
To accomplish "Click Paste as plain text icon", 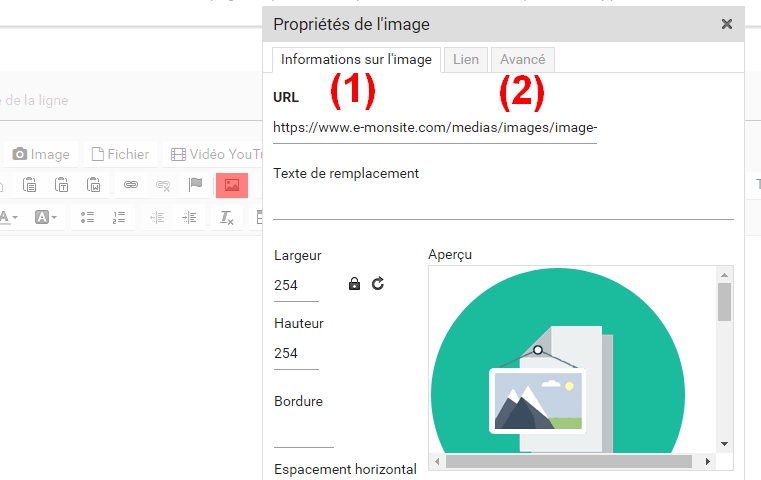I will click(61, 185).
